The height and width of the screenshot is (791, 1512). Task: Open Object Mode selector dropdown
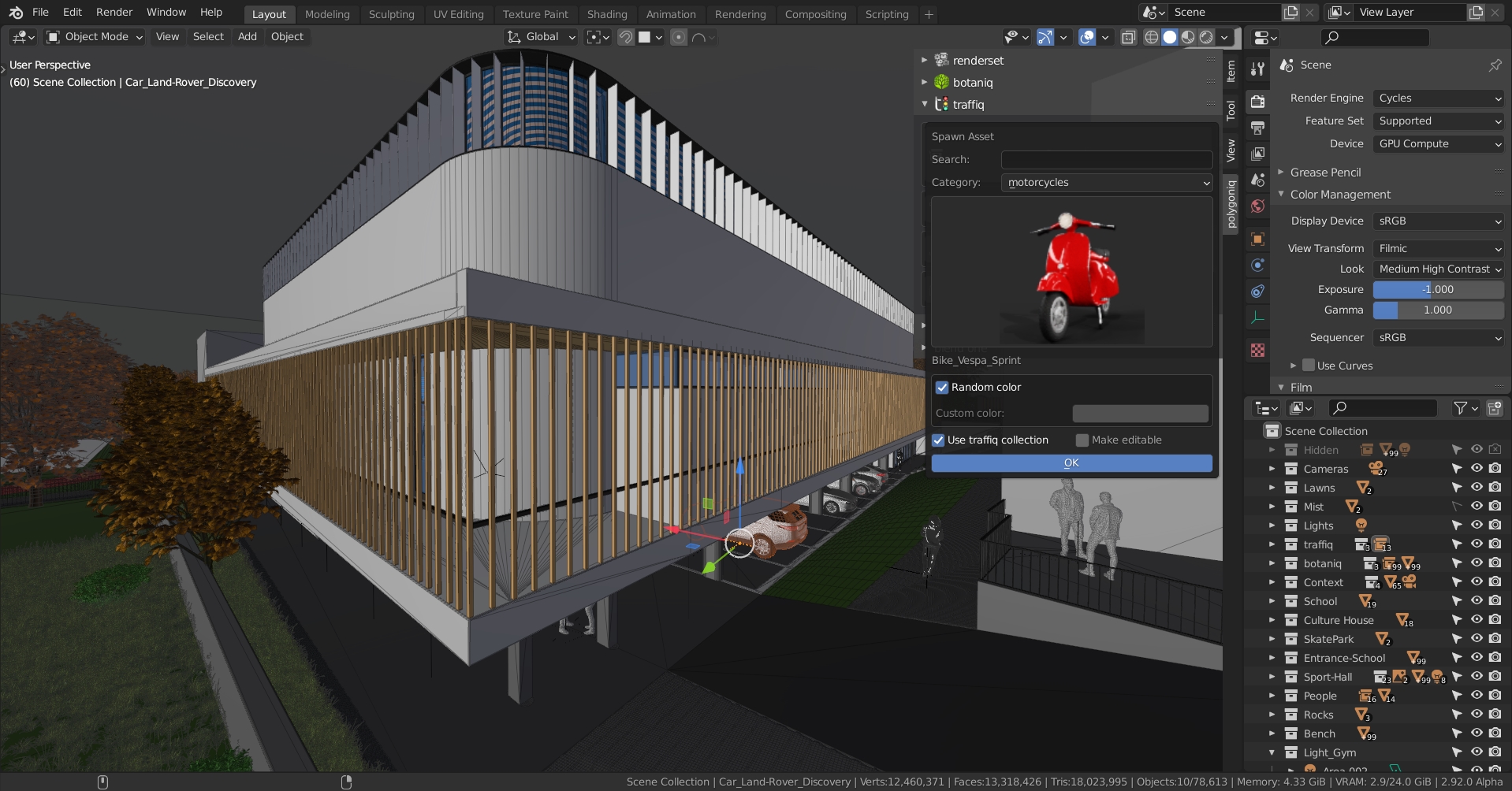[95, 37]
